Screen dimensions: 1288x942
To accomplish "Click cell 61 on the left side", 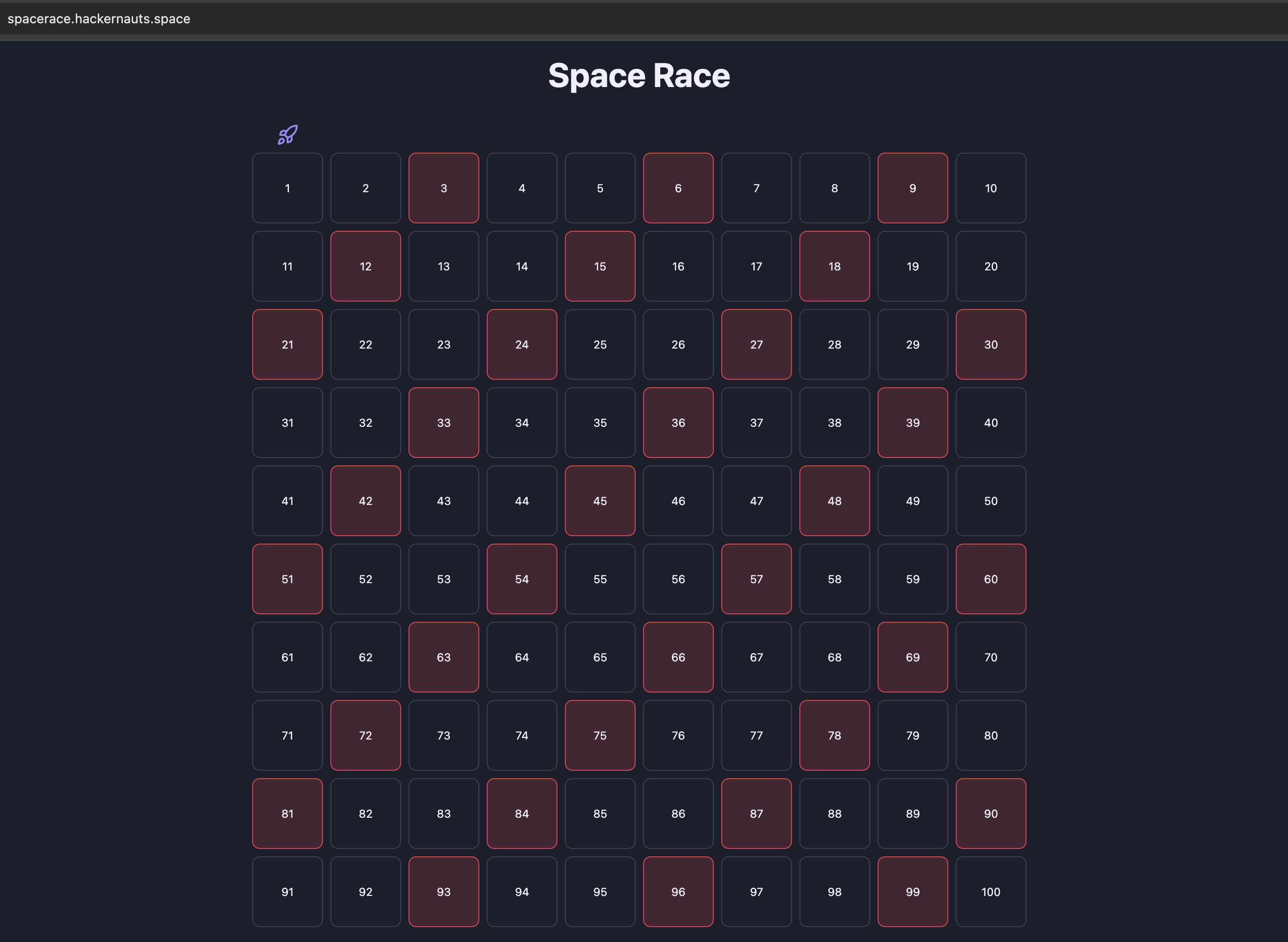I will pyautogui.click(x=288, y=657).
